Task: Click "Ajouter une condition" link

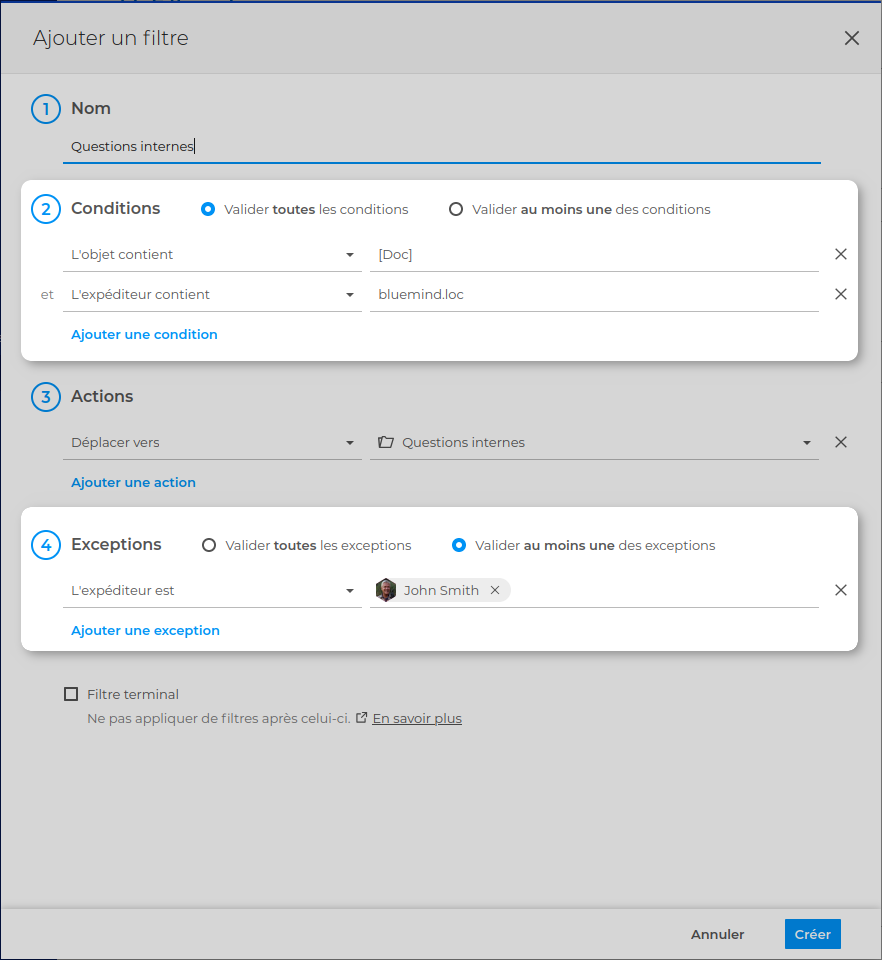Action: (x=144, y=334)
